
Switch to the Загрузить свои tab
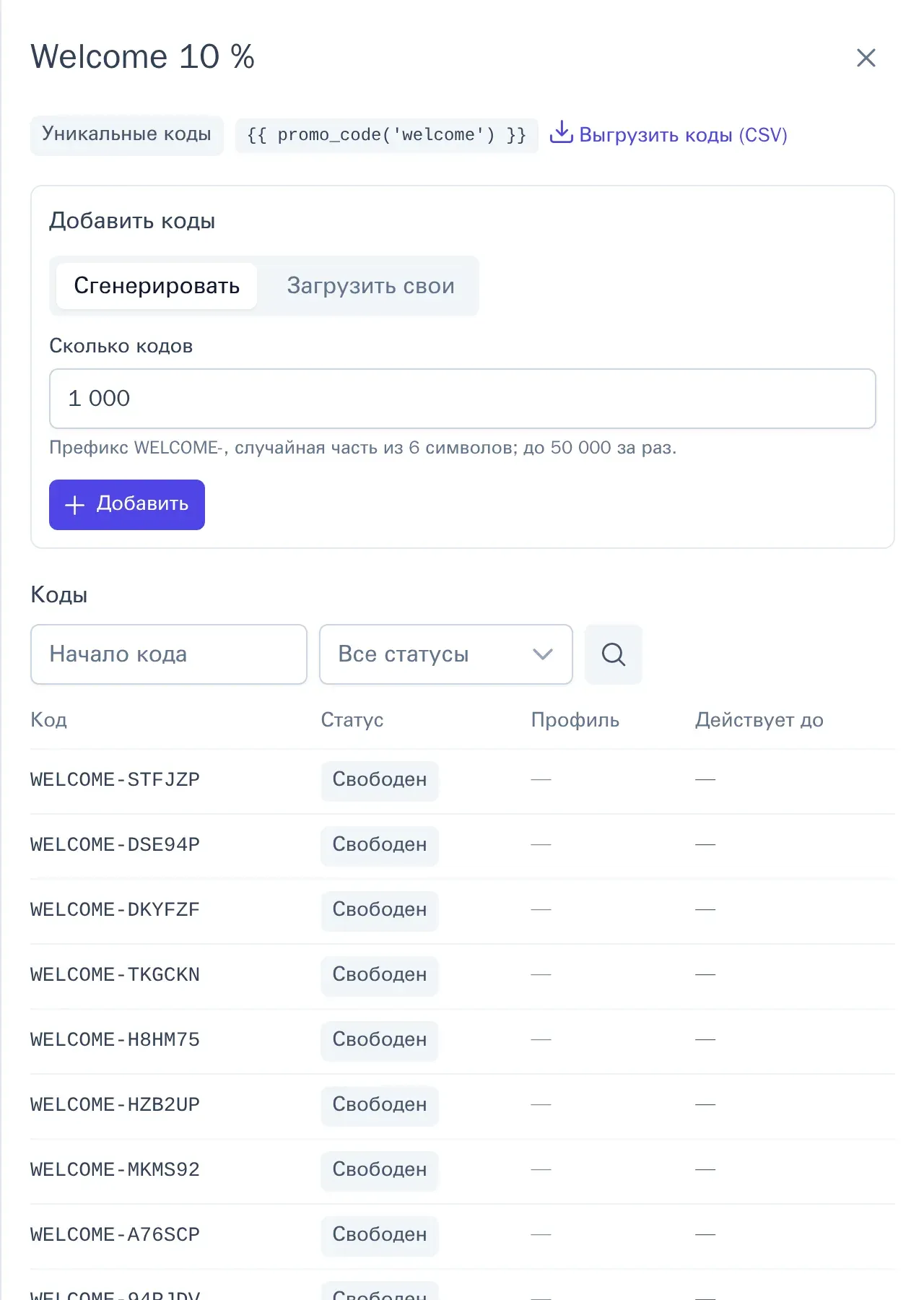click(370, 286)
